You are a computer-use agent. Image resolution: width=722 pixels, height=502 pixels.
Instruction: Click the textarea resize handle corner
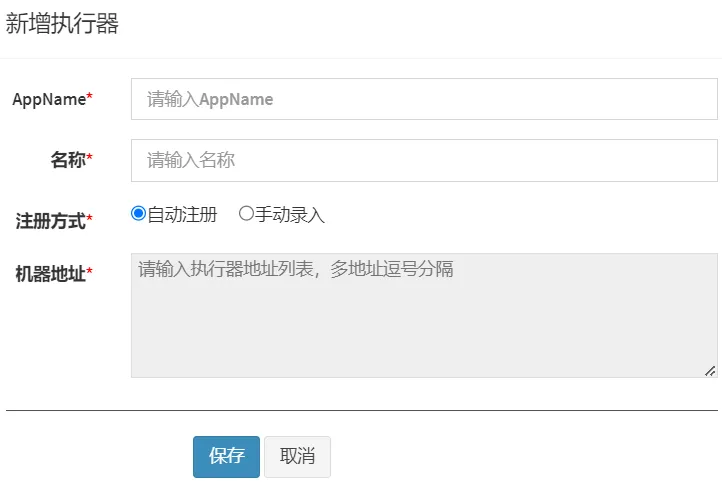[710, 370]
